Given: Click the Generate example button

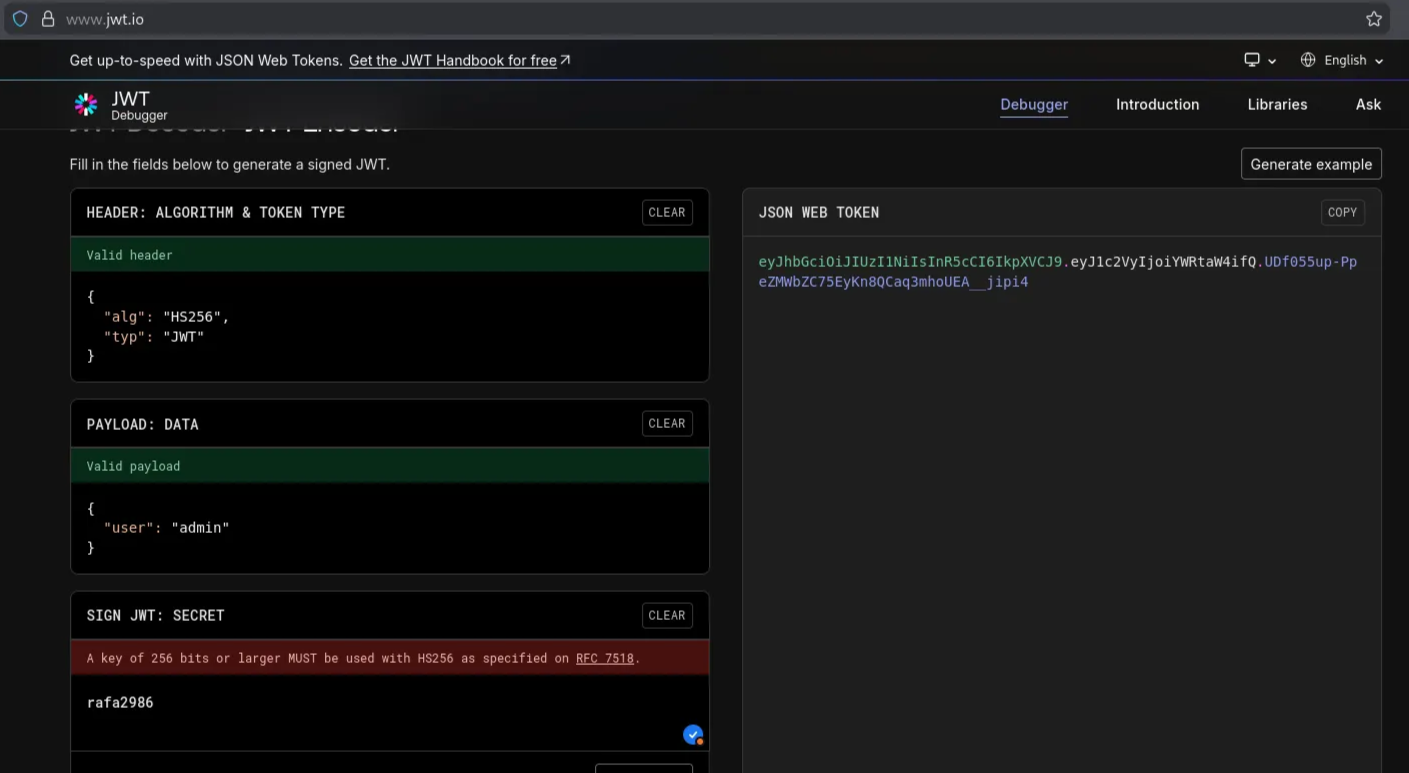Looking at the screenshot, I should tap(1311, 164).
